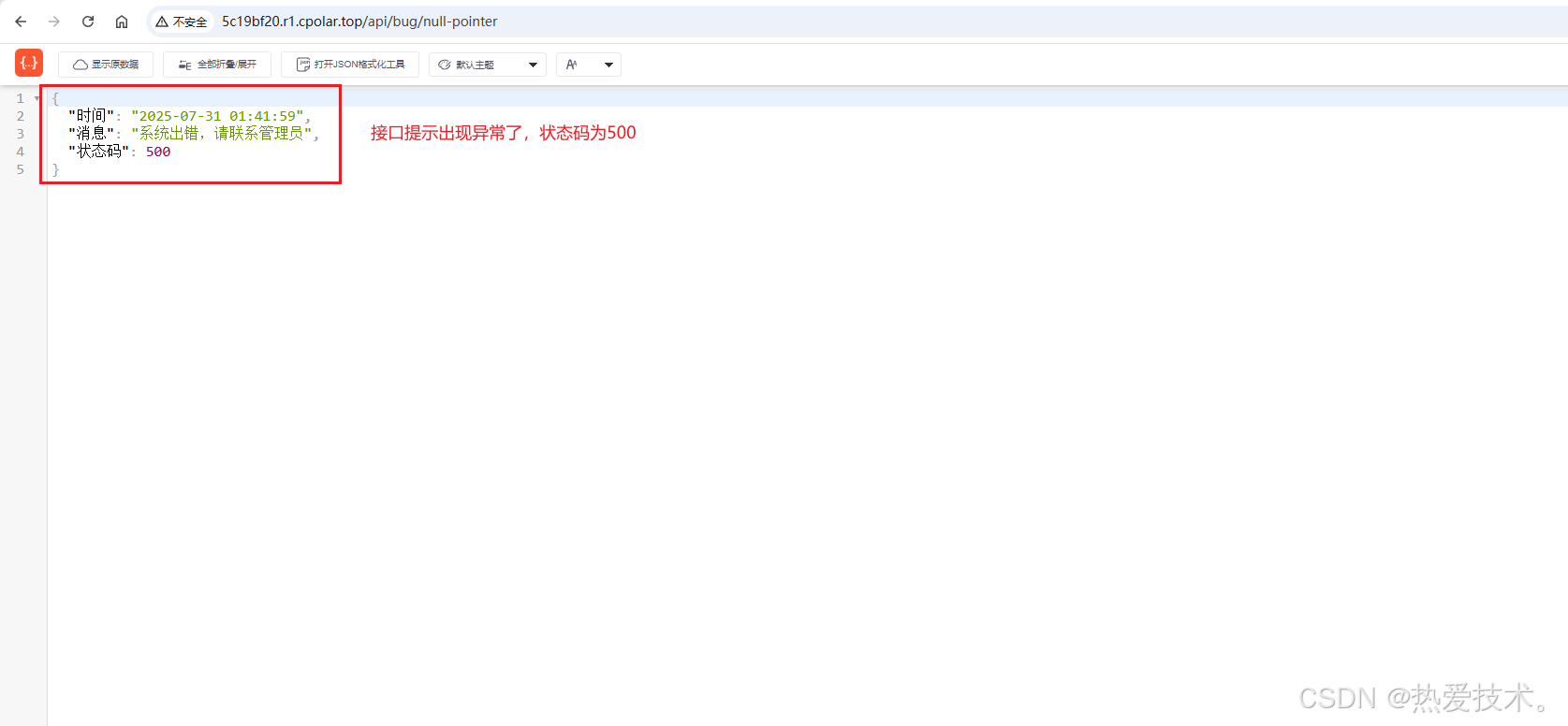The height and width of the screenshot is (726, 1568).
Task: Click line number 3 in the gutter
Action: pyautogui.click(x=21, y=134)
